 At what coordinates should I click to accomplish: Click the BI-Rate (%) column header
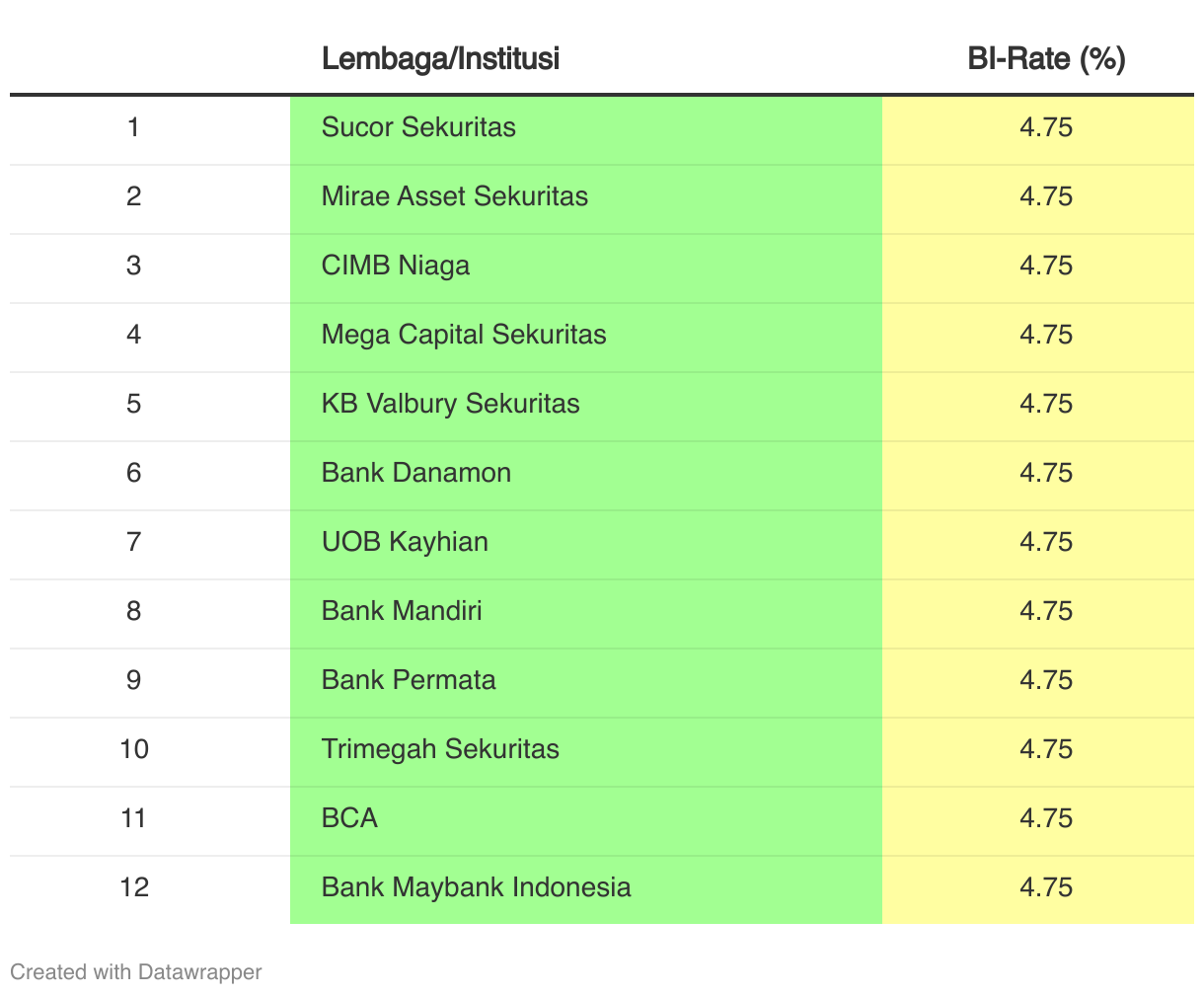tap(1046, 59)
